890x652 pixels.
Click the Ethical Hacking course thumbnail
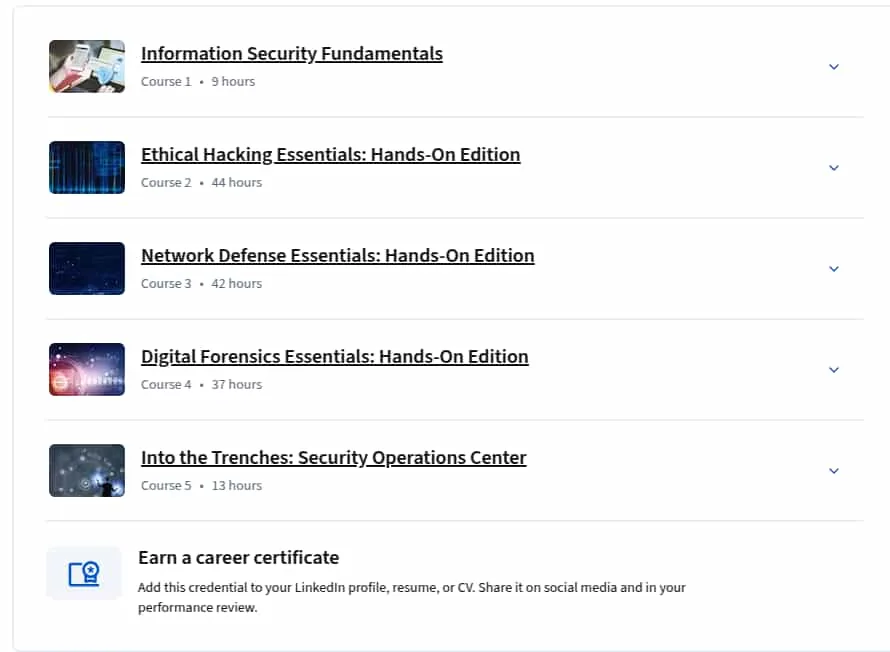(x=87, y=167)
